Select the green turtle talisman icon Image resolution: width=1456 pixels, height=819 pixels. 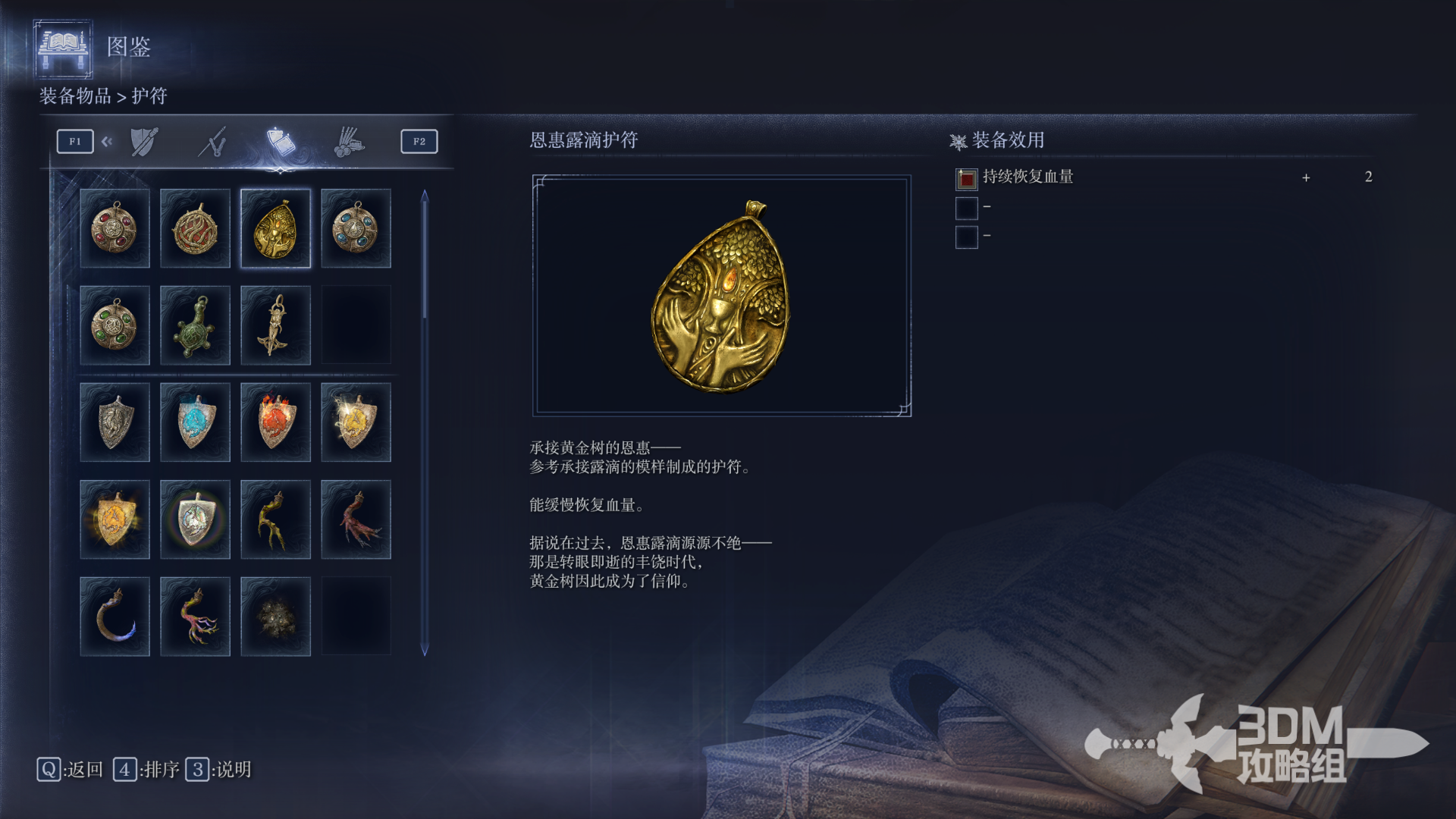coord(195,325)
